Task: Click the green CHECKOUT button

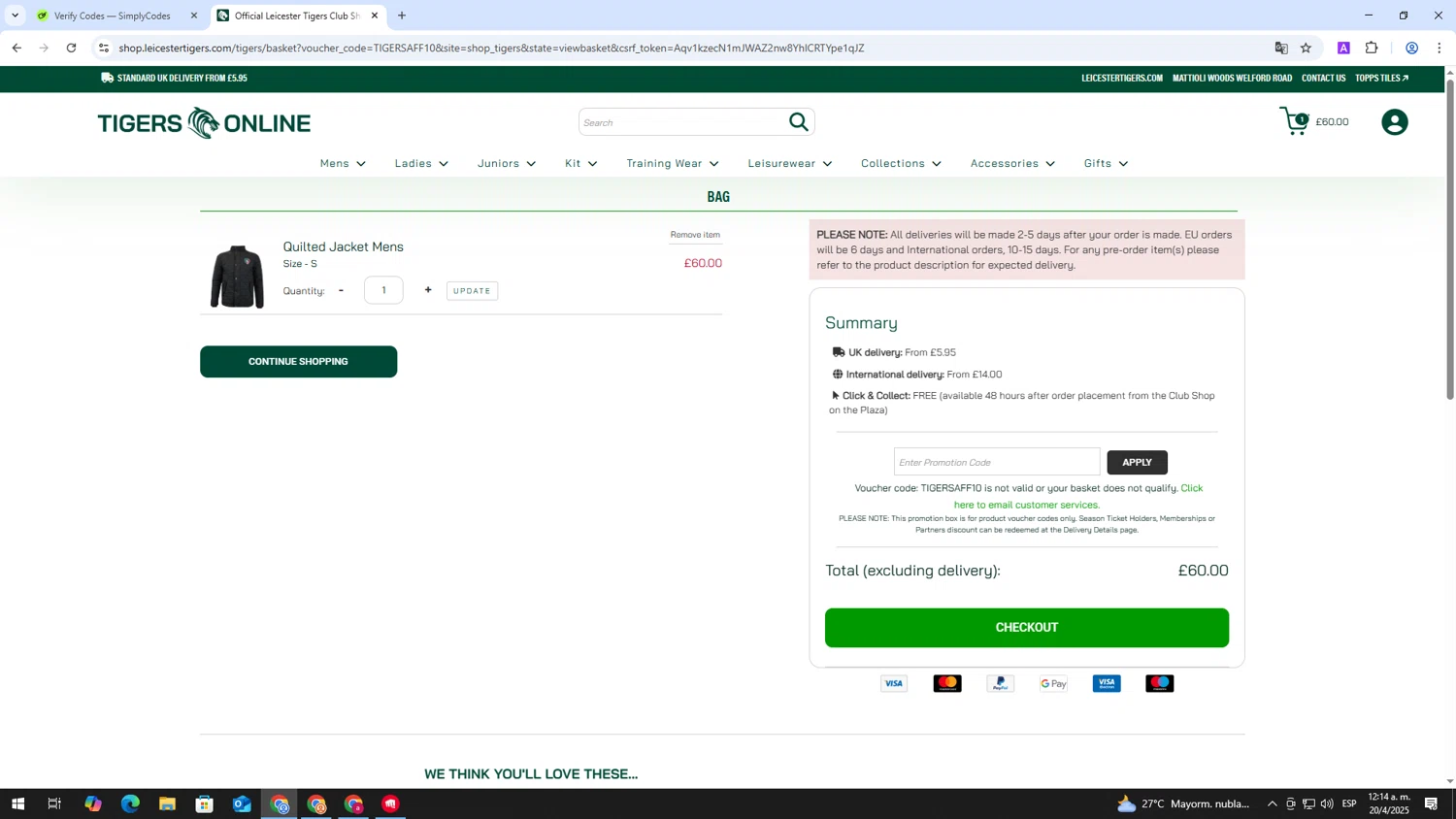Action: coord(1026,627)
